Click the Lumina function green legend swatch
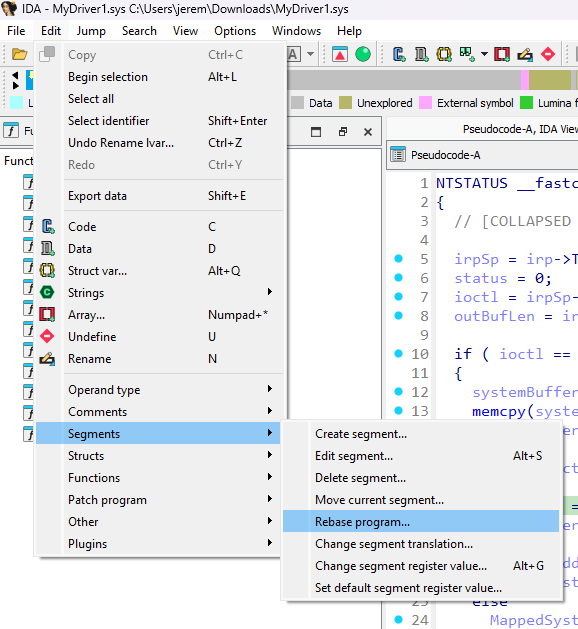This screenshot has width=578, height=629. click(526, 103)
